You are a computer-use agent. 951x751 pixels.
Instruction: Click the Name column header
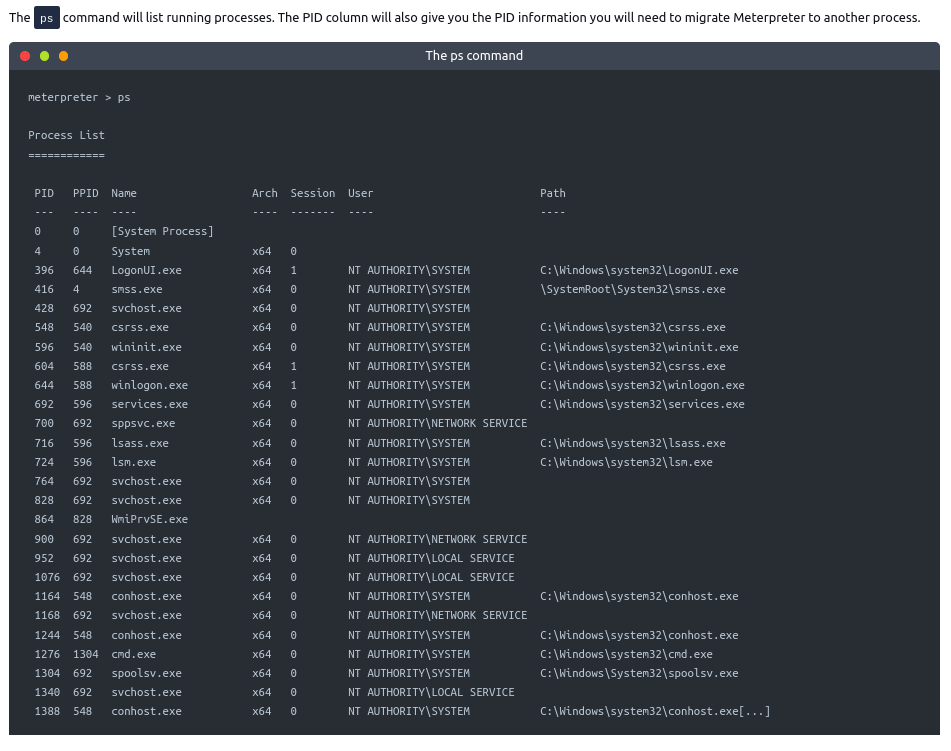pyautogui.click(x=124, y=194)
